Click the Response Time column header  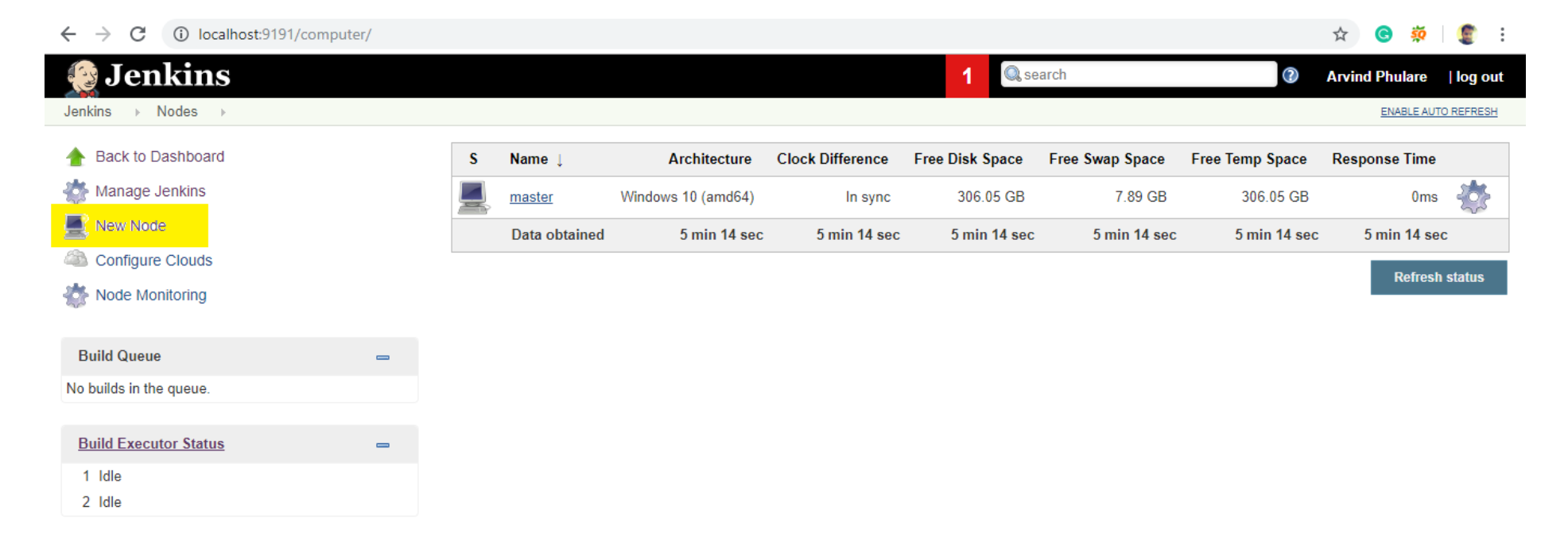click(1384, 159)
